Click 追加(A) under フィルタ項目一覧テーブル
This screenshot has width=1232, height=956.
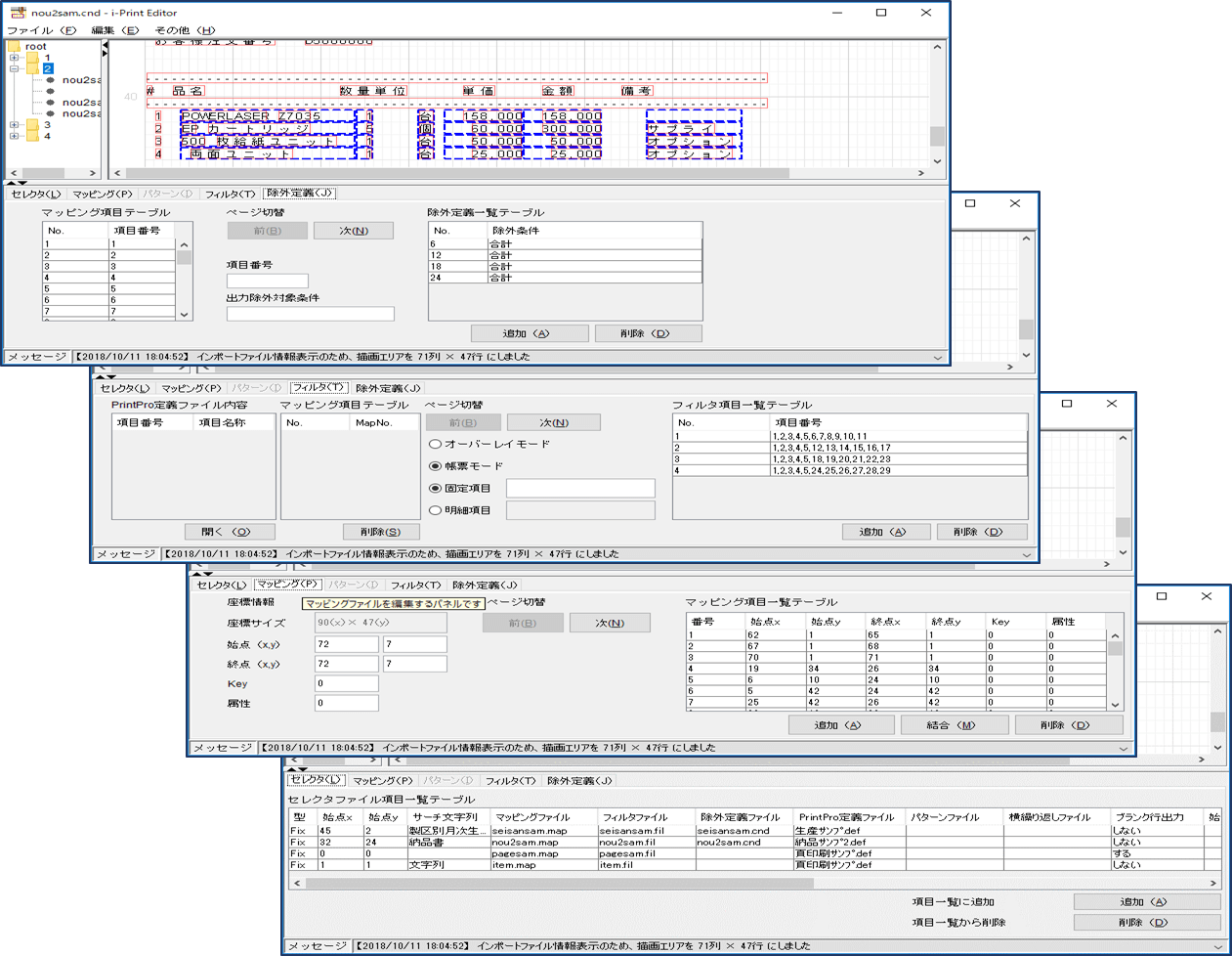point(884,532)
